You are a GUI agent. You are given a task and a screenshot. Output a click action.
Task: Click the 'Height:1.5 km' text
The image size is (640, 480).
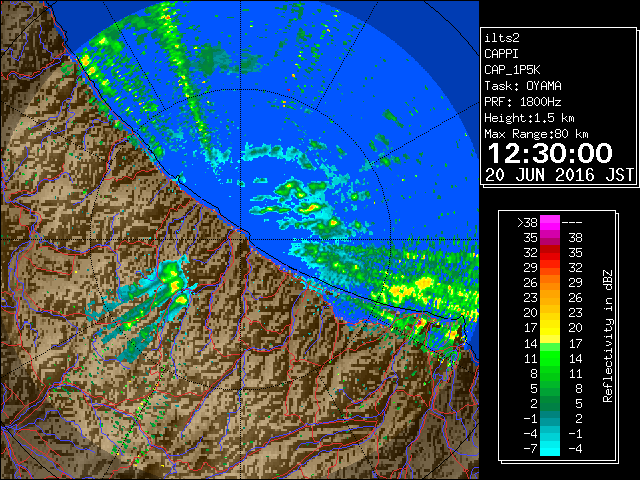(529, 118)
